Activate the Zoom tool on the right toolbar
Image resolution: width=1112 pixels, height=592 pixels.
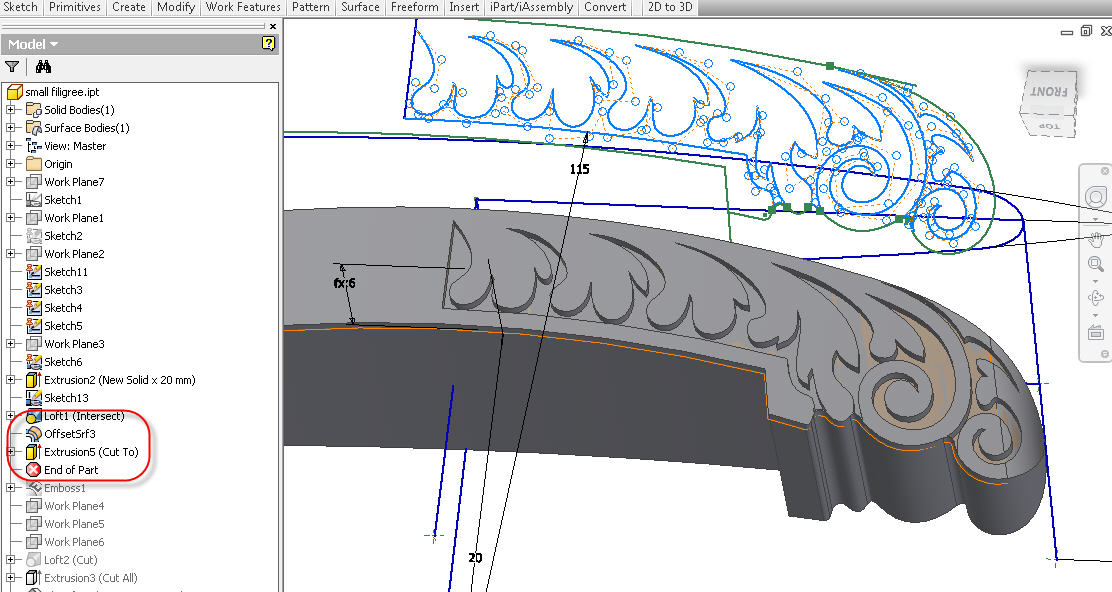pyautogui.click(x=1095, y=264)
